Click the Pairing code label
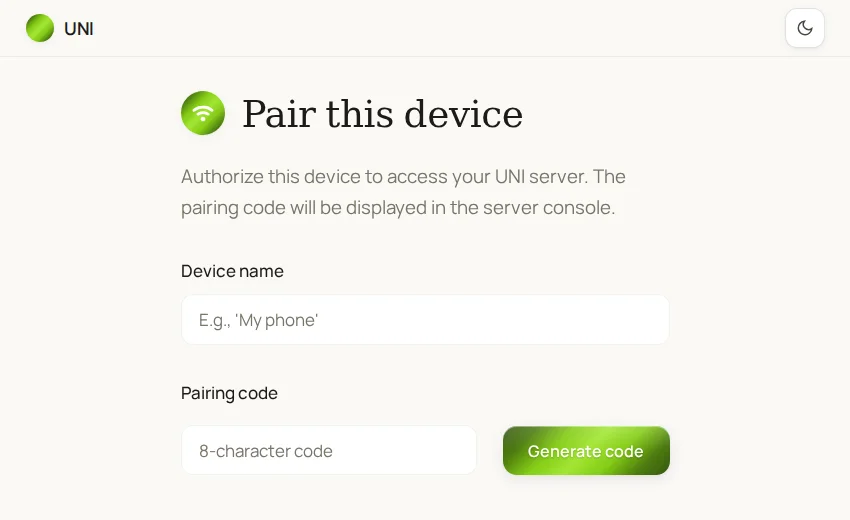This screenshot has height=520, width=850. 229,393
